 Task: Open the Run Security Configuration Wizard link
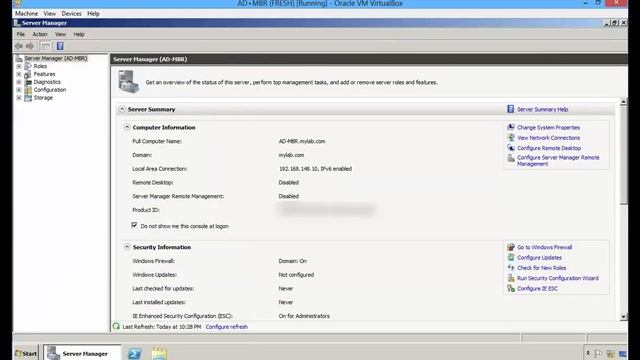(x=558, y=278)
